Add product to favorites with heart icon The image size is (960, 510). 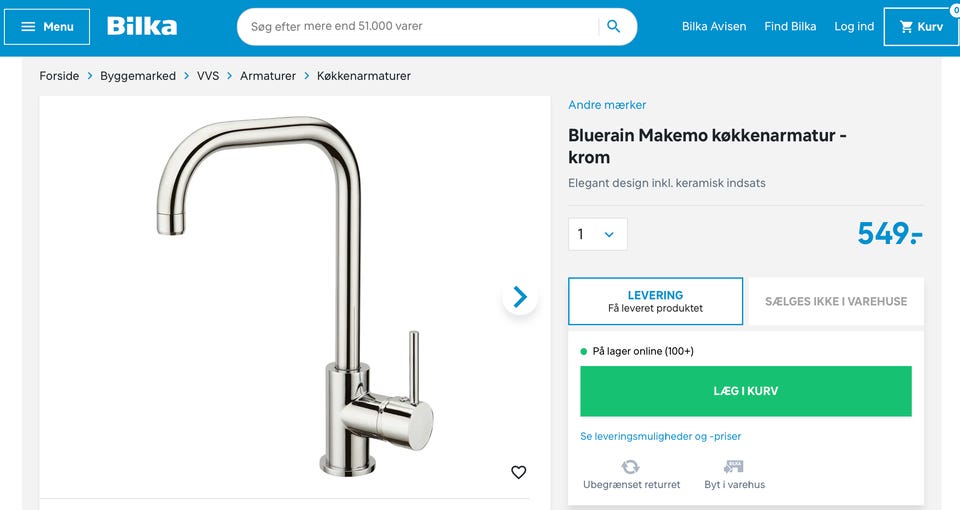[x=518, y=472]
